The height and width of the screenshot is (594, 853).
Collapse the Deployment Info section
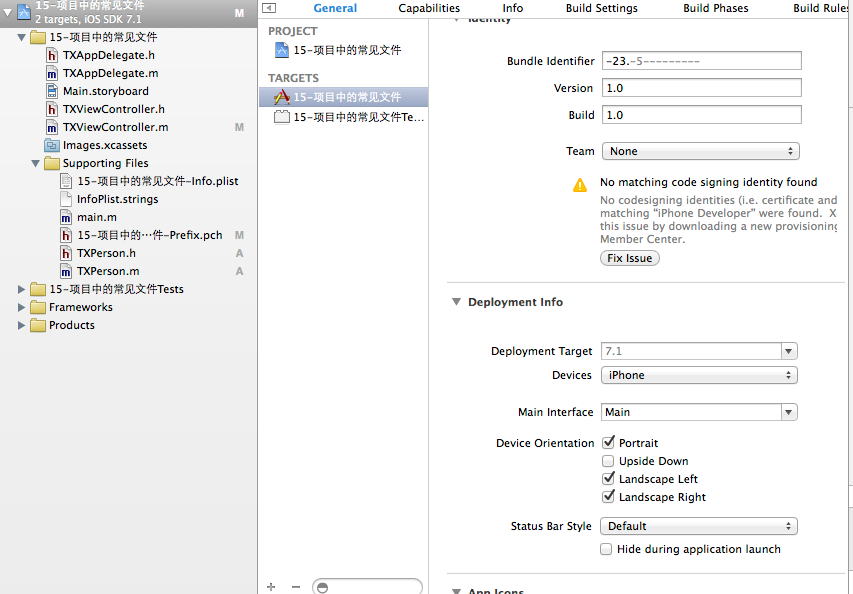(456, 302)
